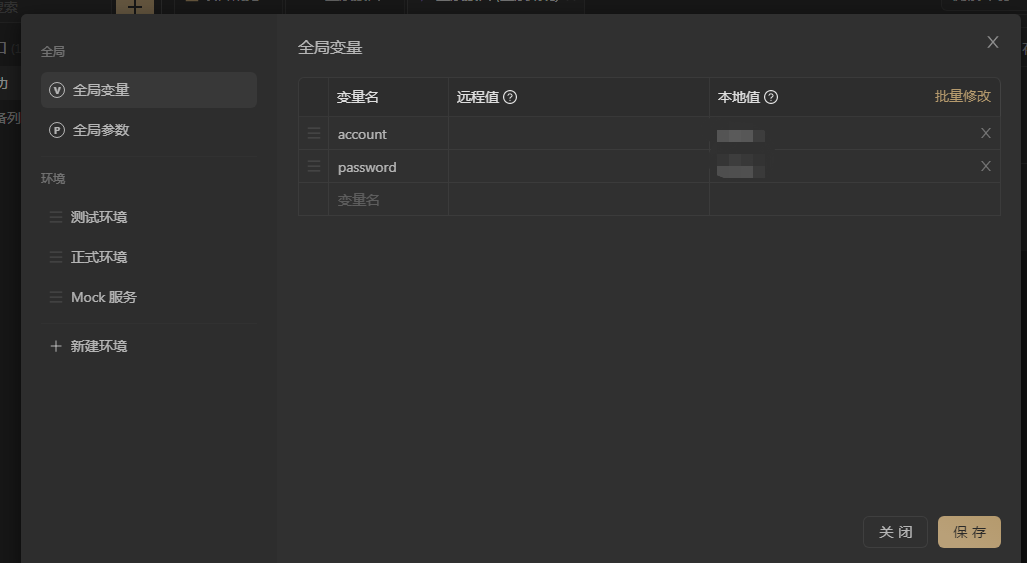Click the 本地值 column header text
The height and width of the screenshot is (563, 1027).
(739, 97)
